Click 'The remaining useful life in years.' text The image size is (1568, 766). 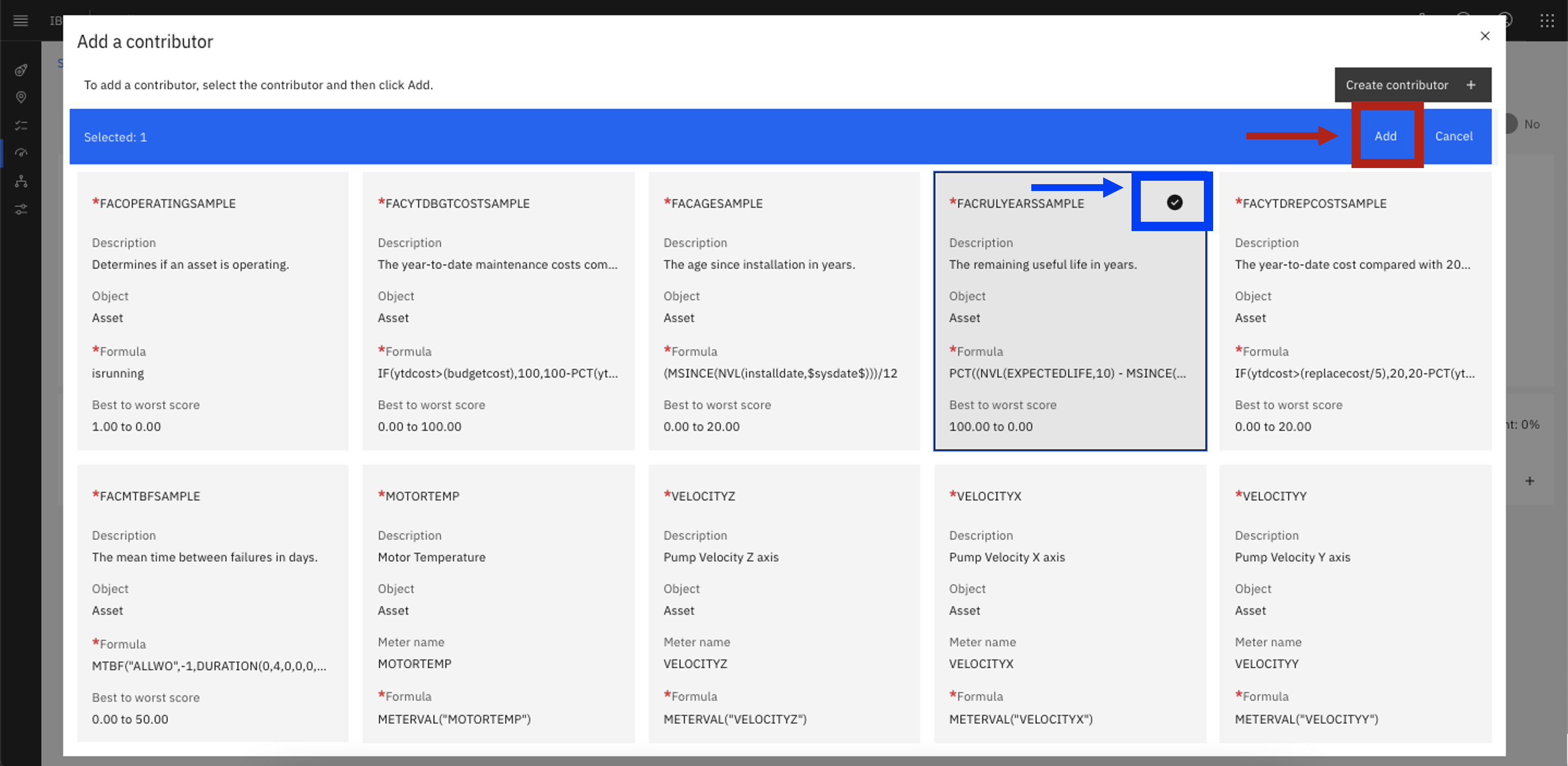[1043, 265]
